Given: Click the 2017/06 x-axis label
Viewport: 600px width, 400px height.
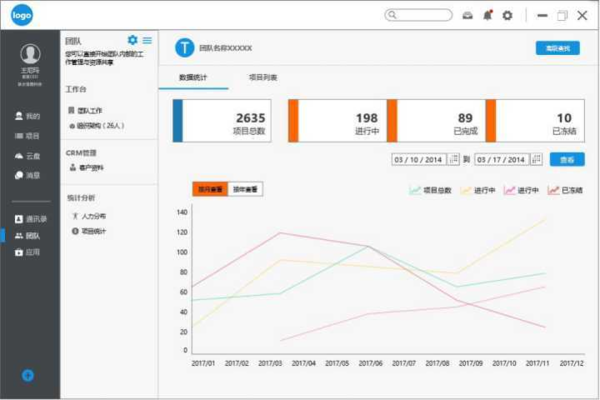Looking at the screenshot, I should pos(370,363).
